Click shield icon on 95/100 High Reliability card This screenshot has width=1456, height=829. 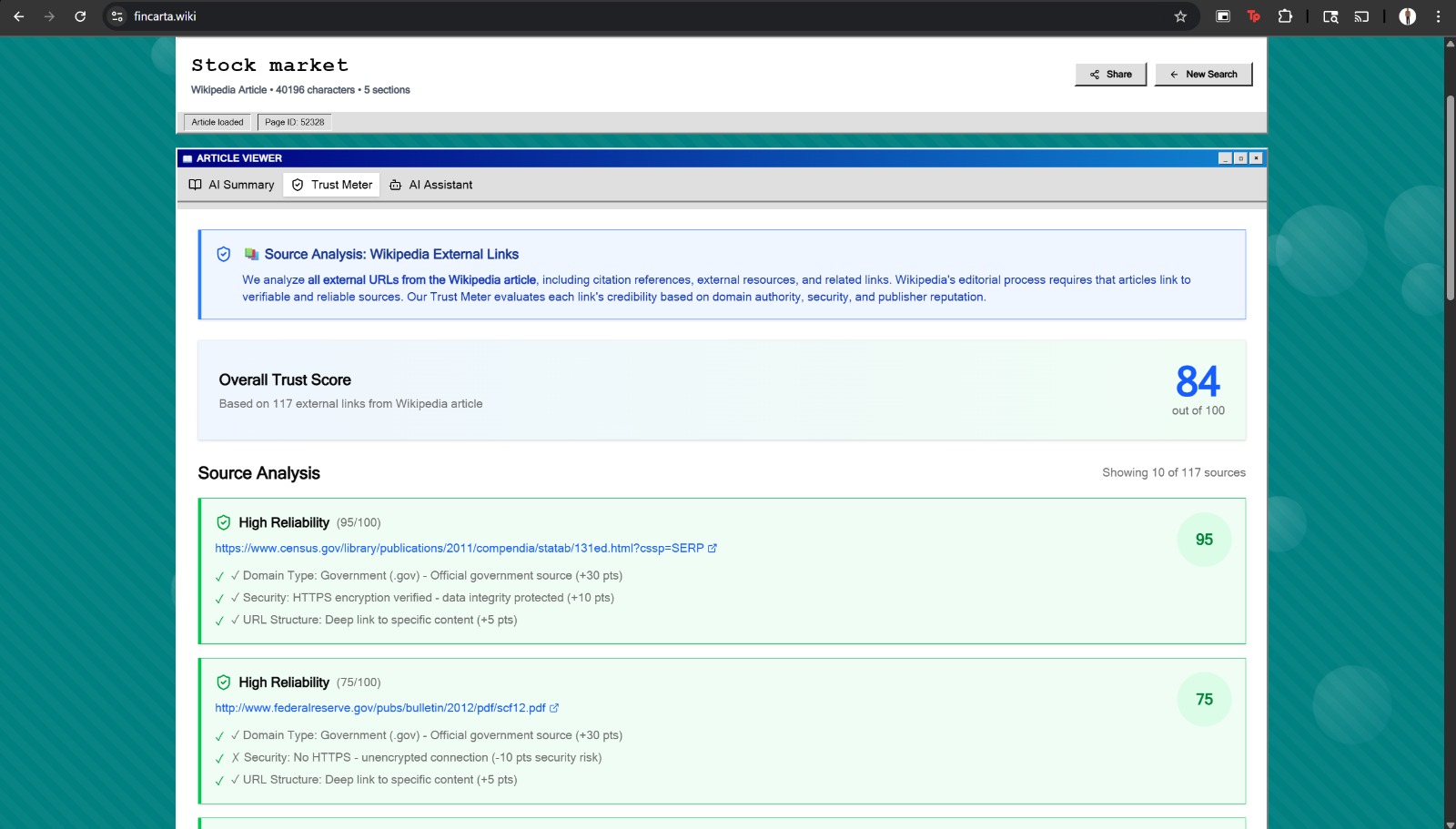point(224,522)
